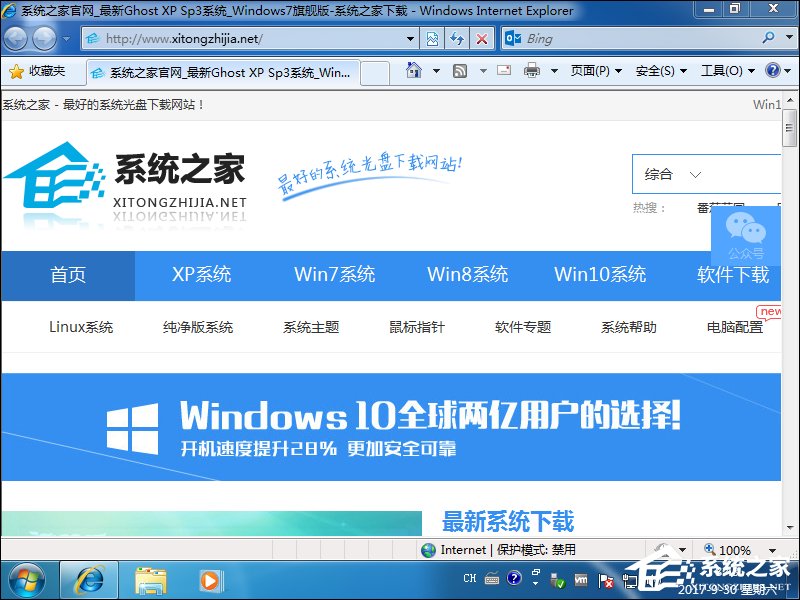
Task: Click the Home icon on the command bar
Action: coord(415,72)
